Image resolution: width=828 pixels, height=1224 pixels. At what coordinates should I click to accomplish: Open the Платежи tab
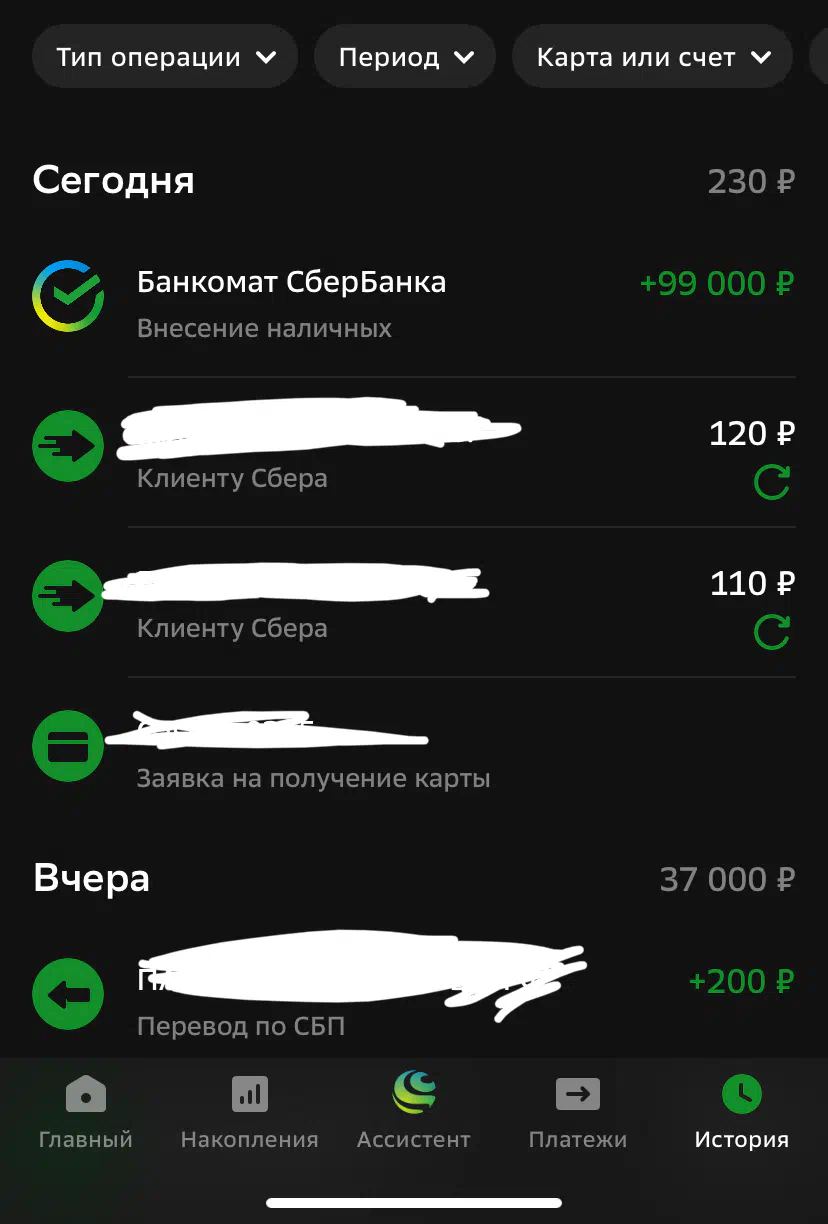(578, 1110)
